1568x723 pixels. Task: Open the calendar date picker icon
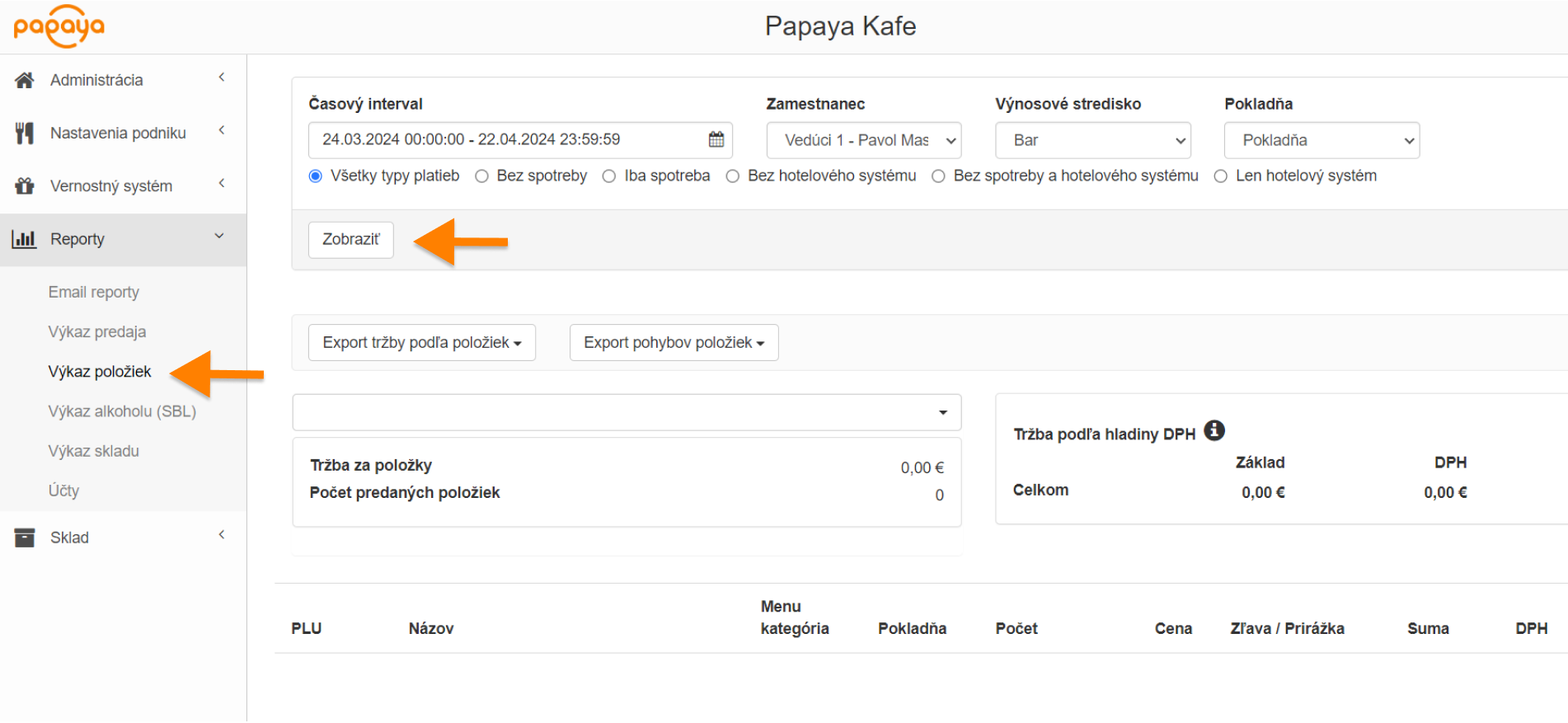coord(716,139)
